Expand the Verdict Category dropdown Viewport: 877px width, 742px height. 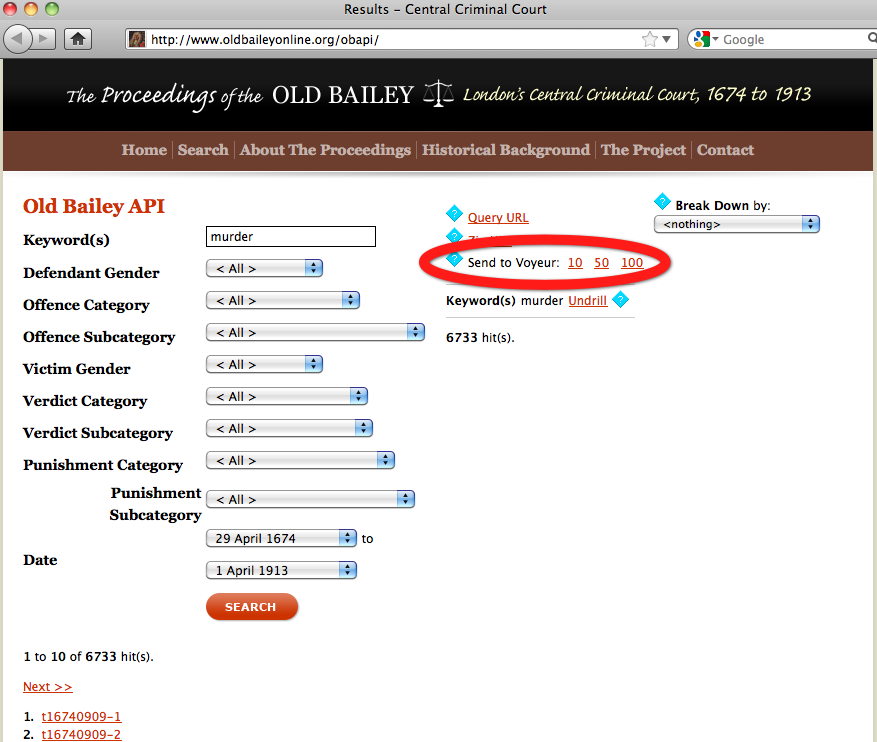coord(287,396)
